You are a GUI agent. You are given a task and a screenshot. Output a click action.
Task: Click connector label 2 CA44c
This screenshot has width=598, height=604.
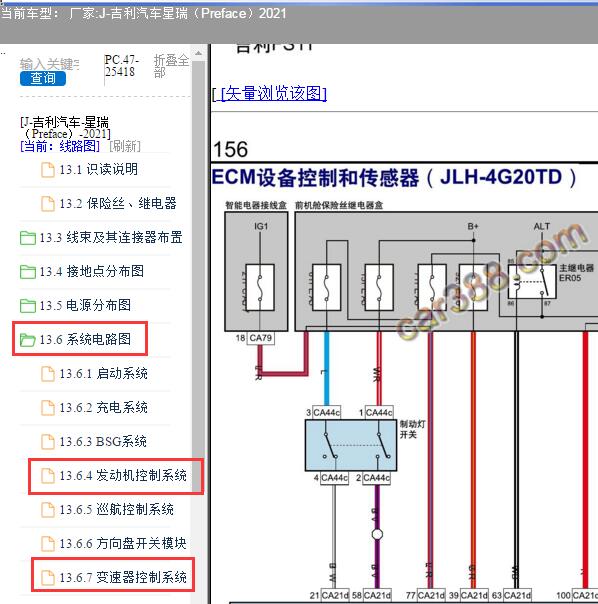pyautogui.click(x=373, y=478)
